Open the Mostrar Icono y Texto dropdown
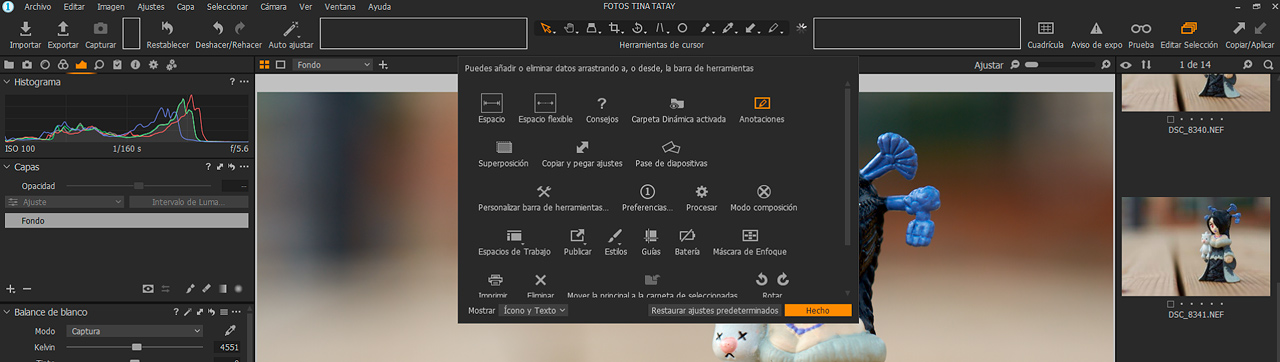The height and width of the screenshot is (362, 1280). tap(533, 311)
